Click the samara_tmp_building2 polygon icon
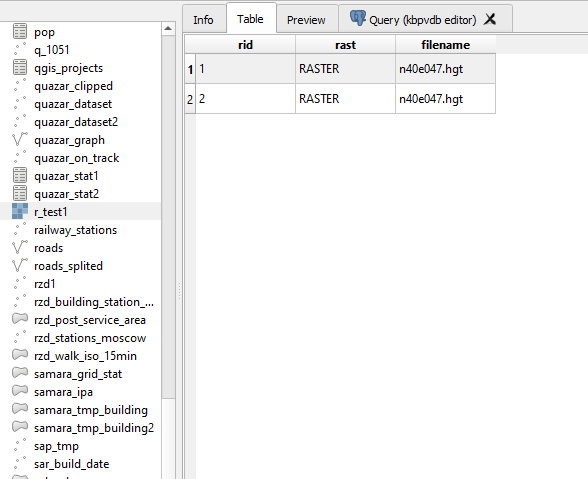This screenshot has width=588, height=479. 20,427
